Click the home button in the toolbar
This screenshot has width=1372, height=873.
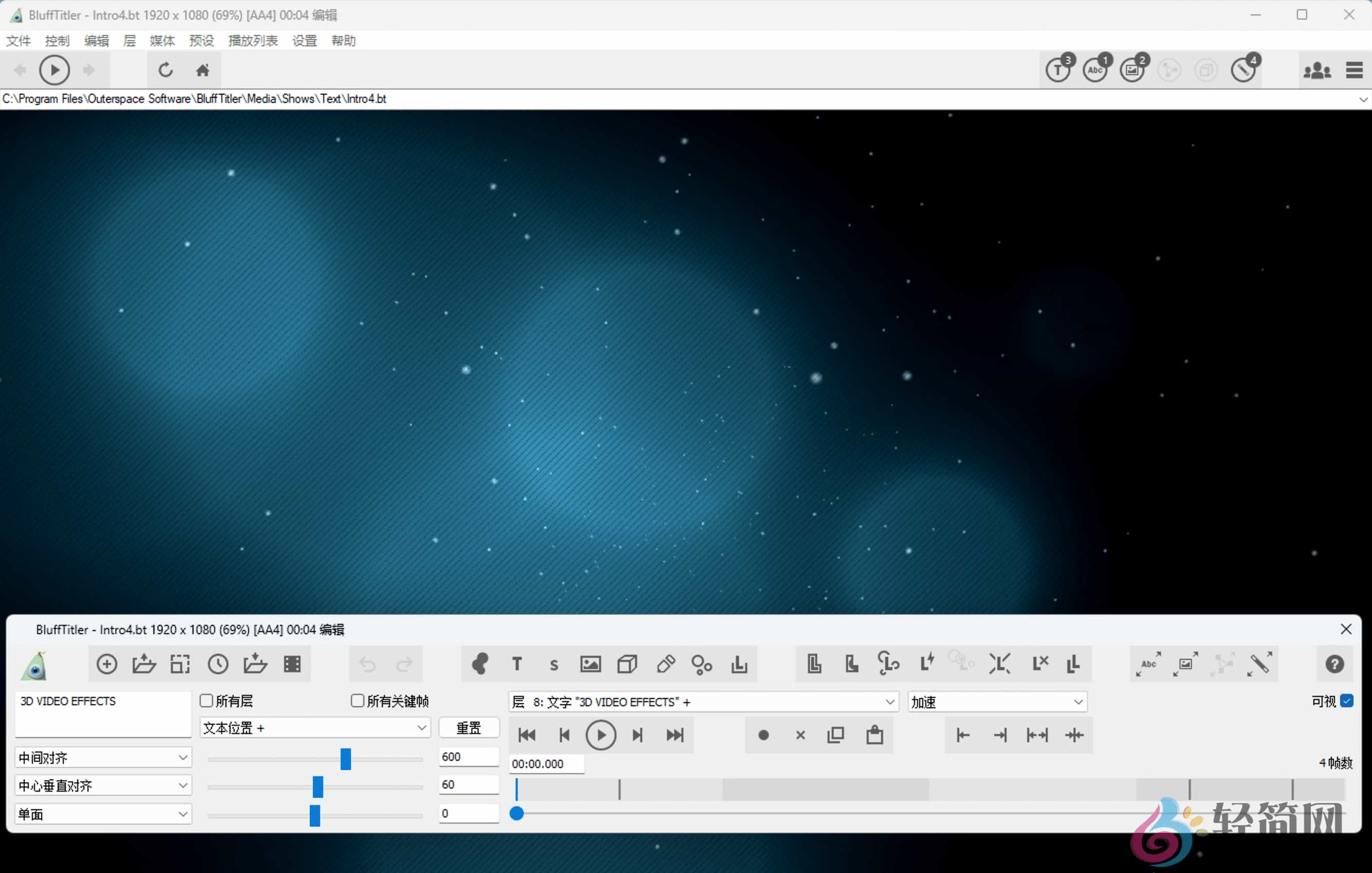point(203,69)
